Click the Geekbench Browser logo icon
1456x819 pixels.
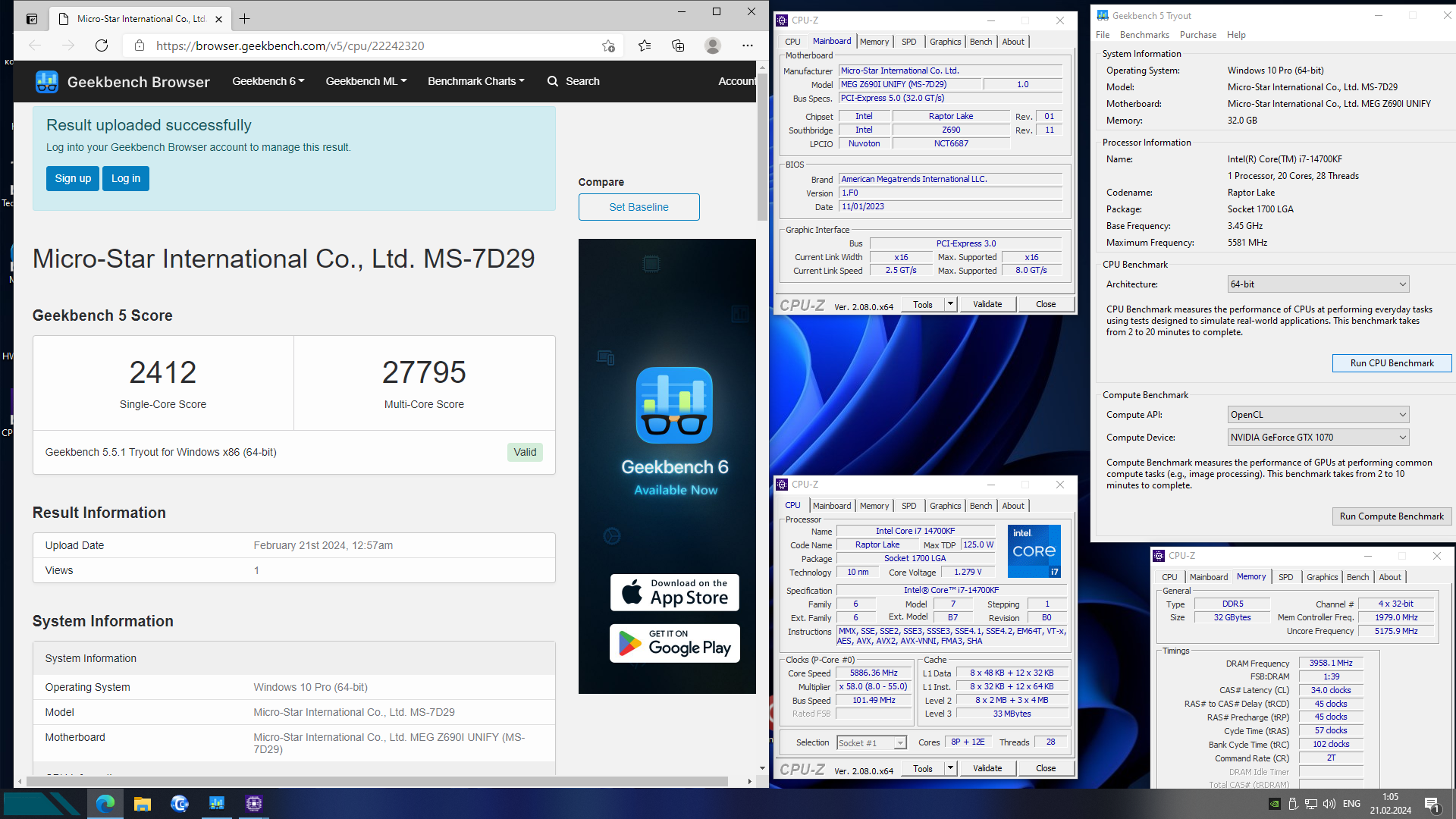[x=47, y=82]
